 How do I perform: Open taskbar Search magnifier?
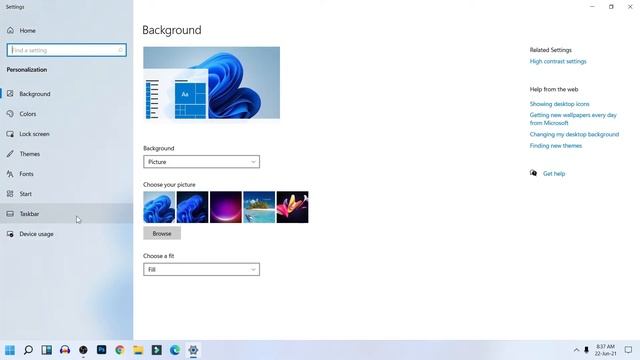click(x=28, y=350)
